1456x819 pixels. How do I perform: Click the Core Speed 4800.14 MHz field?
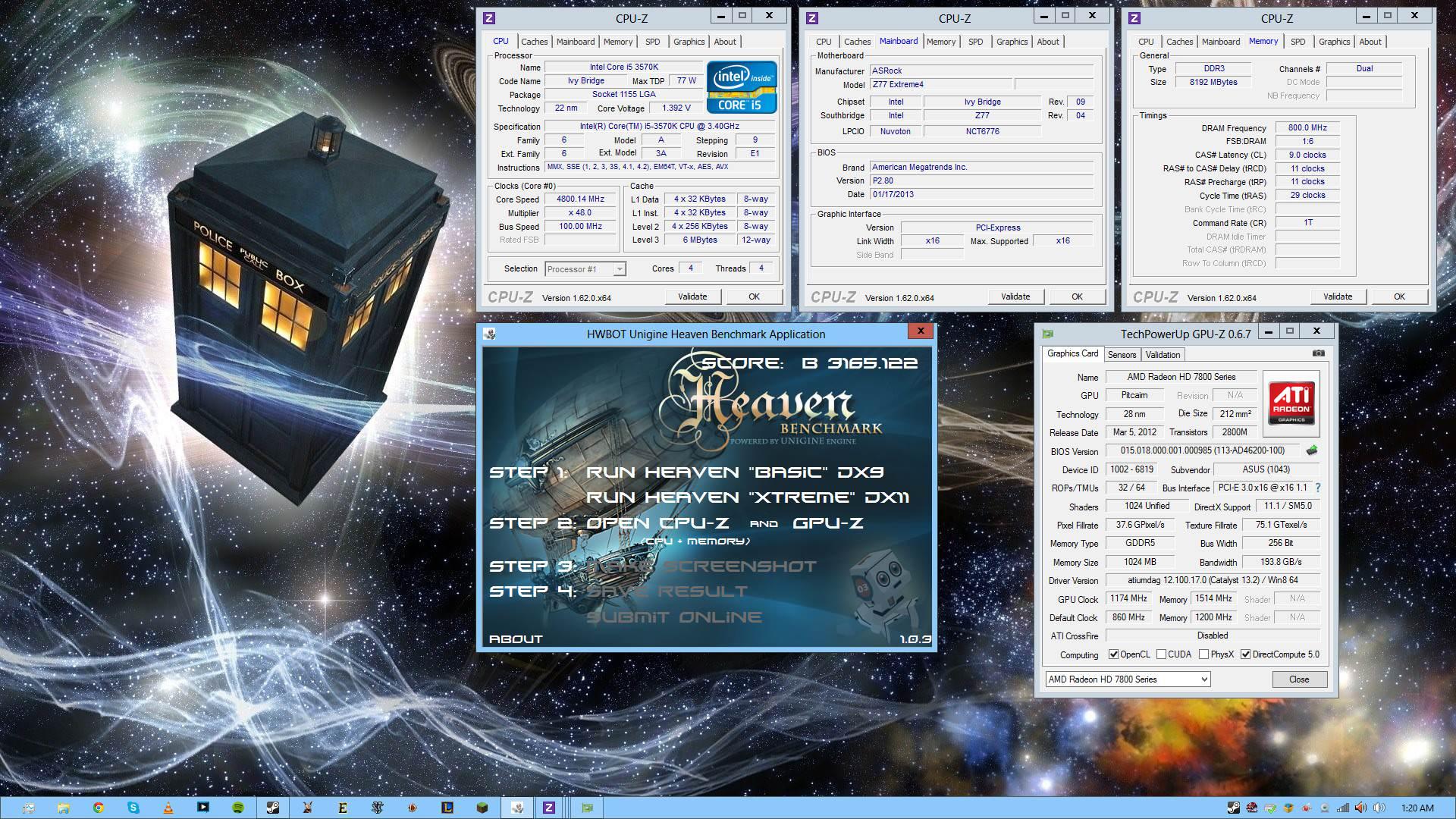click(x=581, y=199)
